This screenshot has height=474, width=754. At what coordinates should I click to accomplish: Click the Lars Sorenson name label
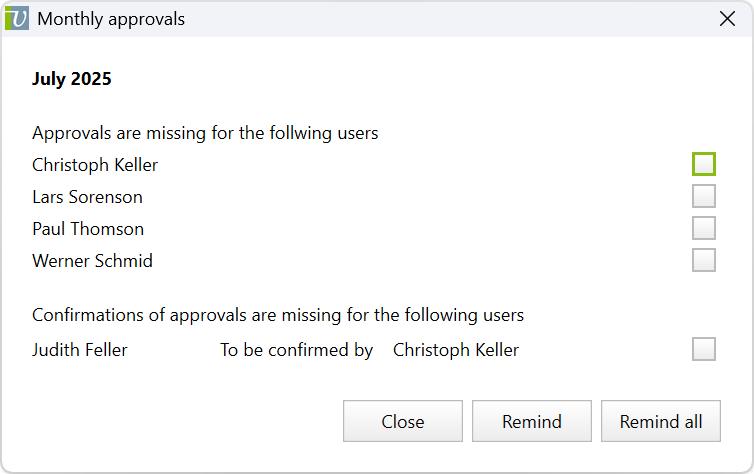pos(87,197)
